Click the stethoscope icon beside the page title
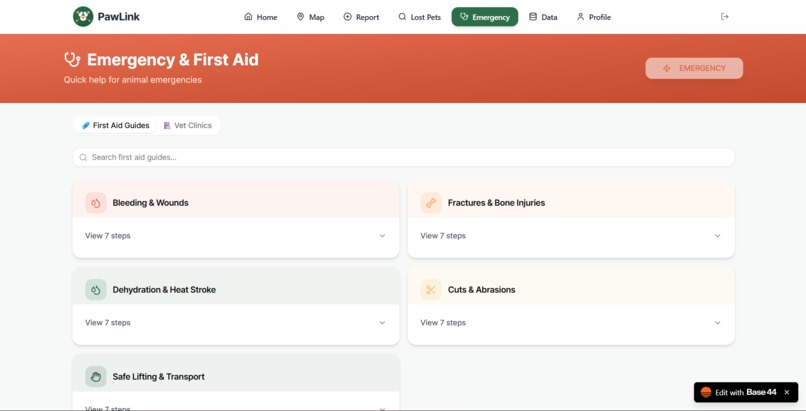This screenshot has height=411, width=806. pos(72,60)
